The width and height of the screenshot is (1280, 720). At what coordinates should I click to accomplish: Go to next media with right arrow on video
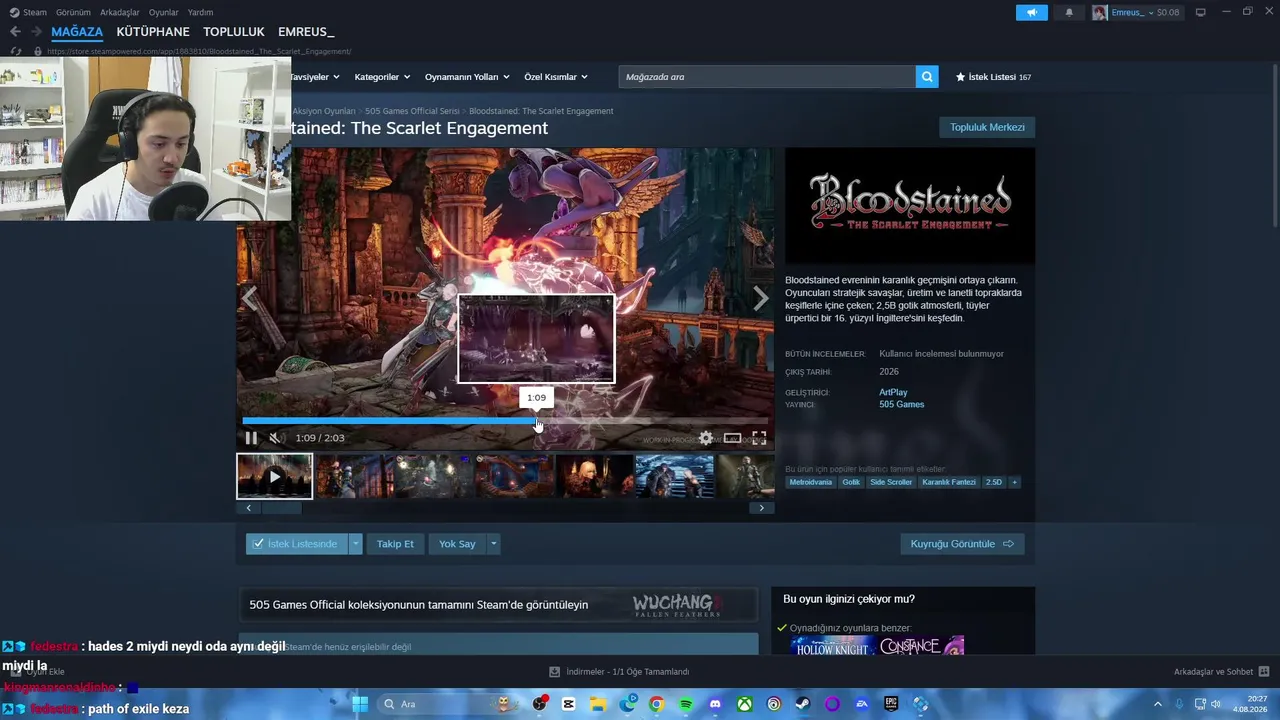761,298
